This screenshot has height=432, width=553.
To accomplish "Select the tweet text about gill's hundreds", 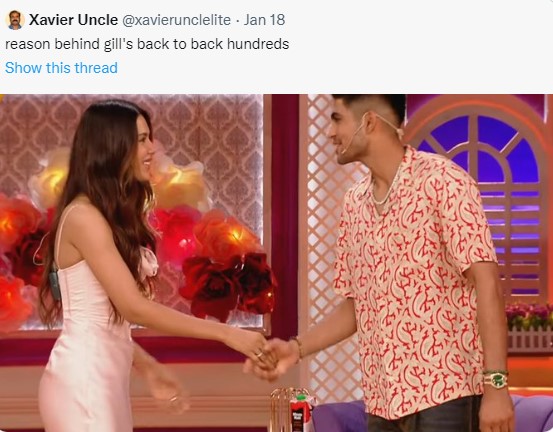I will click(x=147, y=44).
